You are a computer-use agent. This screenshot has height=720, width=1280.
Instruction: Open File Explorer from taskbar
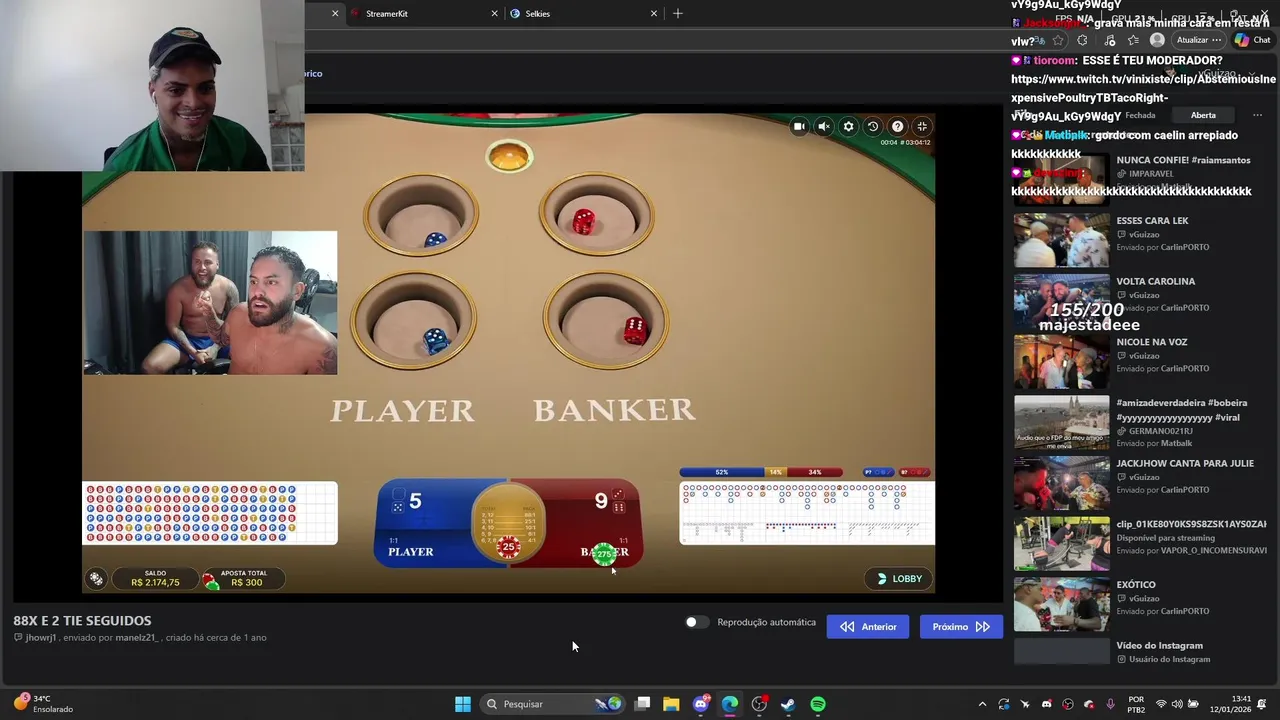tap(671, 704)
